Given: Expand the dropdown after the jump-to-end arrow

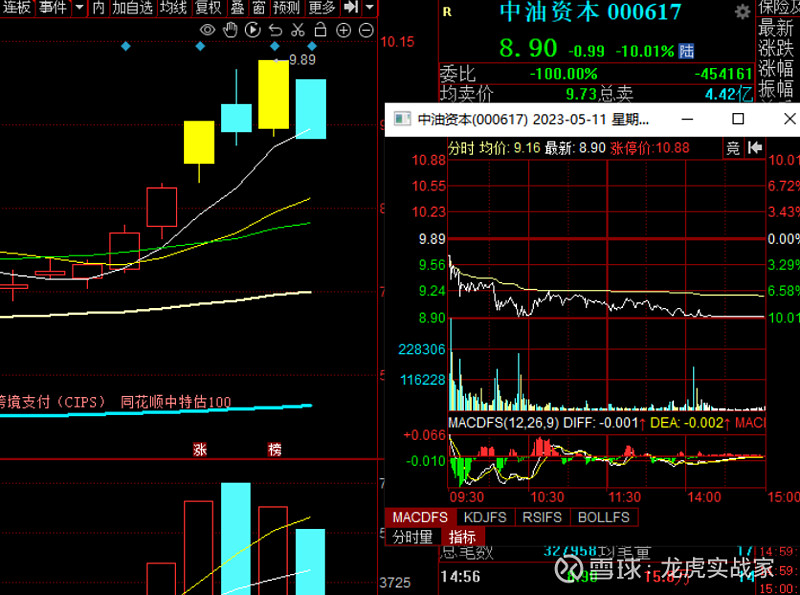Looking at the screenshot, I should 370,7.
